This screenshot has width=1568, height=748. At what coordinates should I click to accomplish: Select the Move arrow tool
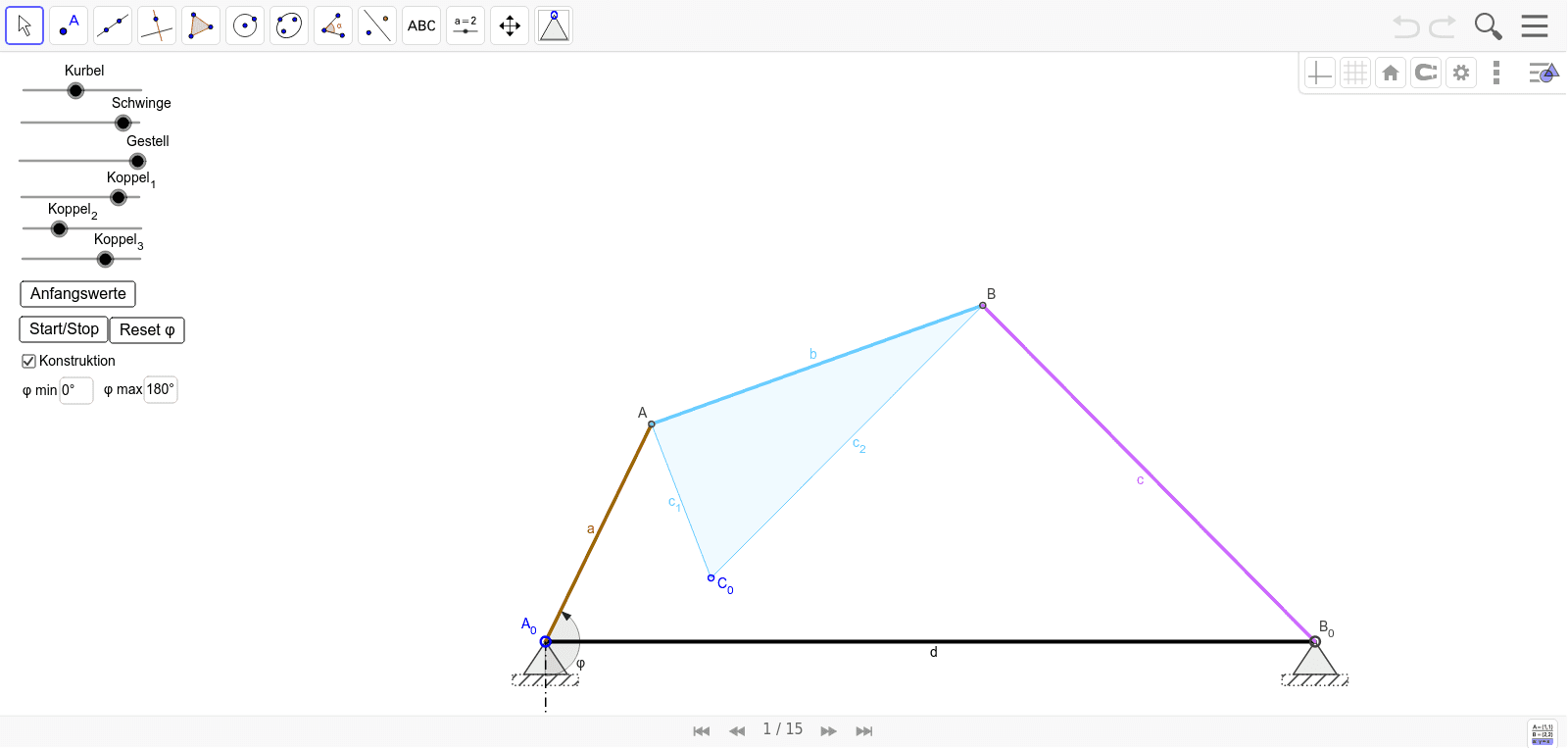click(x=24, y=25)
